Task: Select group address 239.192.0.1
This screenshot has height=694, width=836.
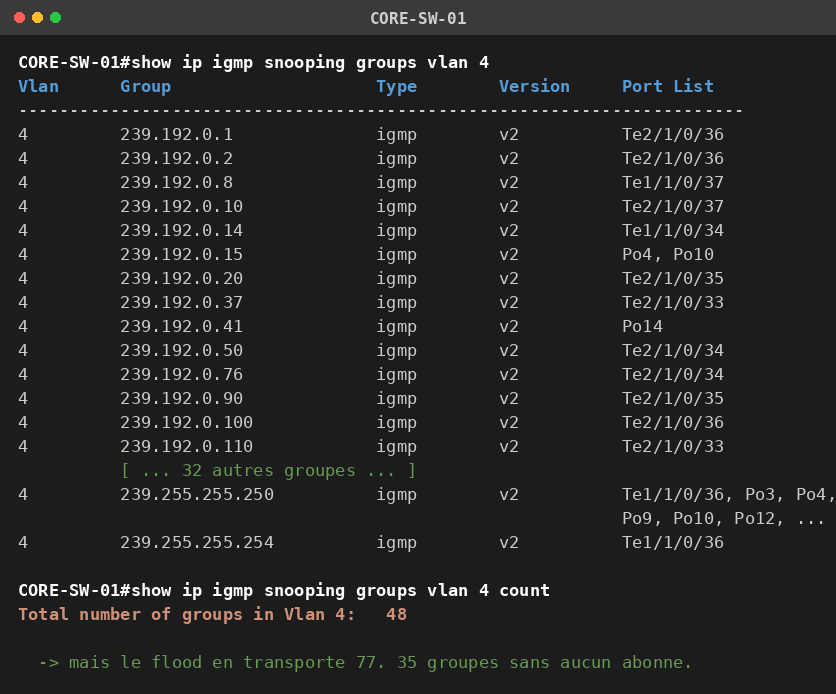Action: [176, 134]
